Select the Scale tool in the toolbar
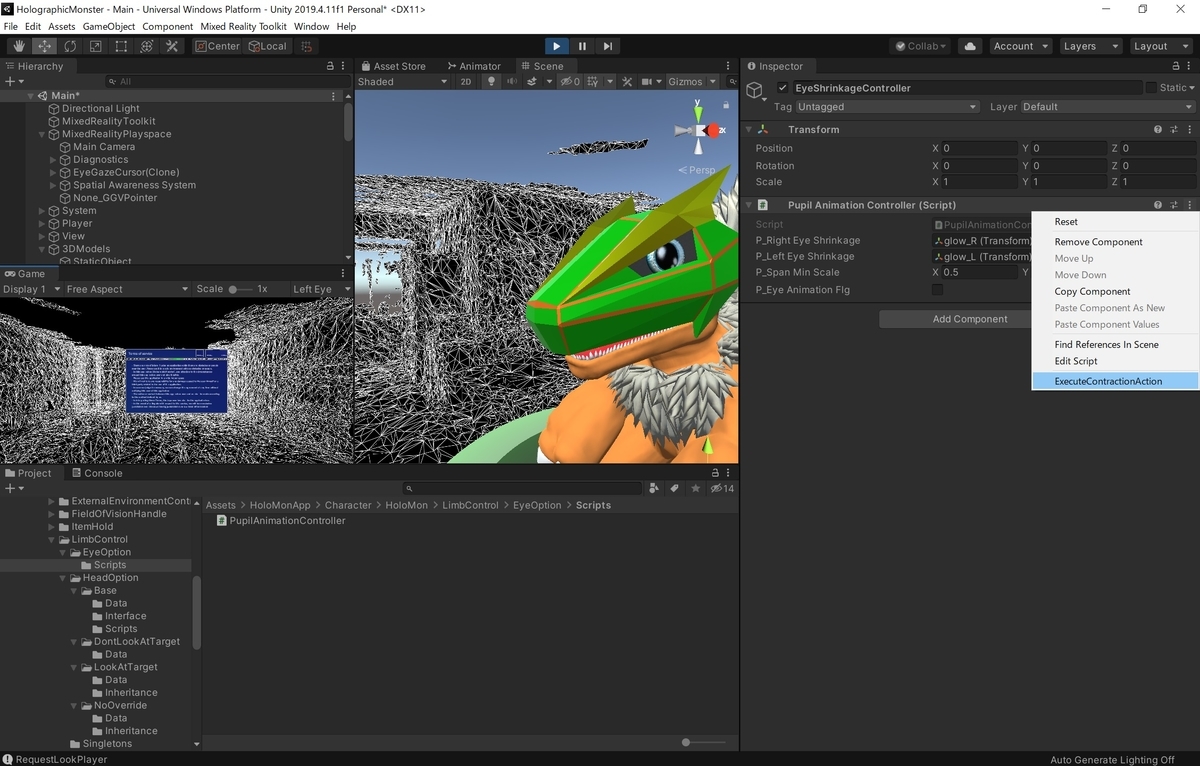Viewport: 1200px width, 766px height. 96,46
